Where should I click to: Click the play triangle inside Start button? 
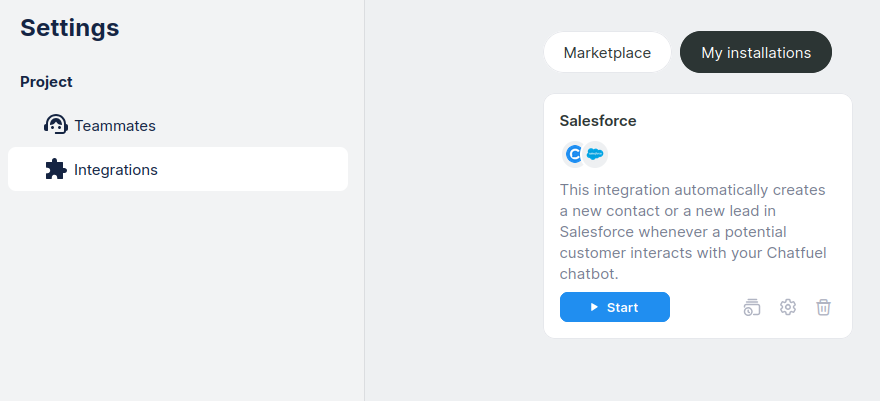[594, 307]
